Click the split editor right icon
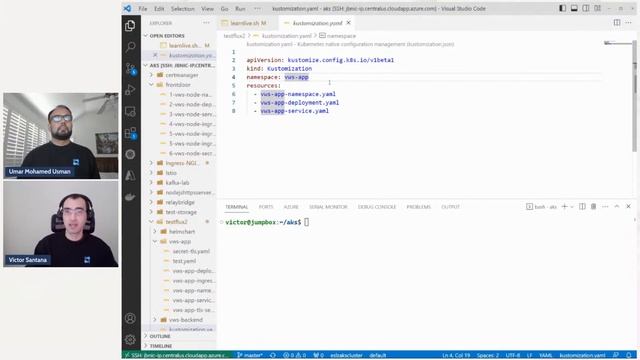Screen dimensions: 640x360 pos(617,23)
